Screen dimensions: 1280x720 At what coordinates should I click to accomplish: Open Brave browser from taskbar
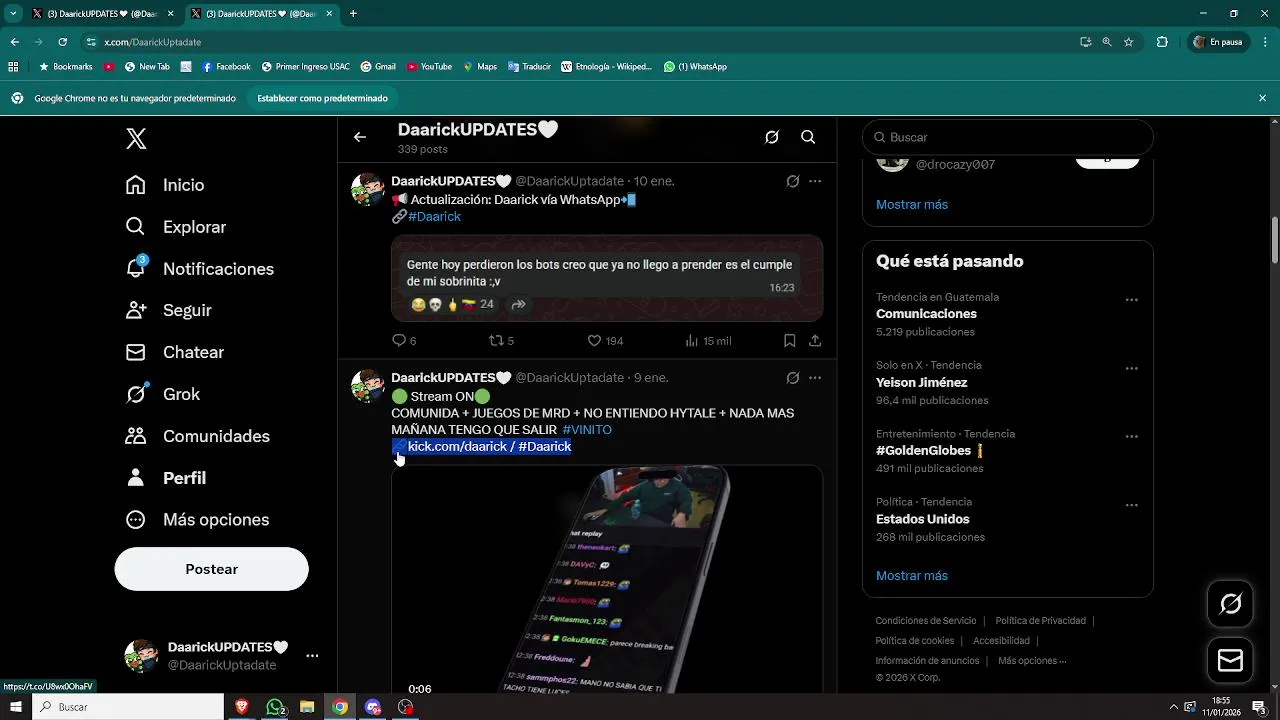242,707
